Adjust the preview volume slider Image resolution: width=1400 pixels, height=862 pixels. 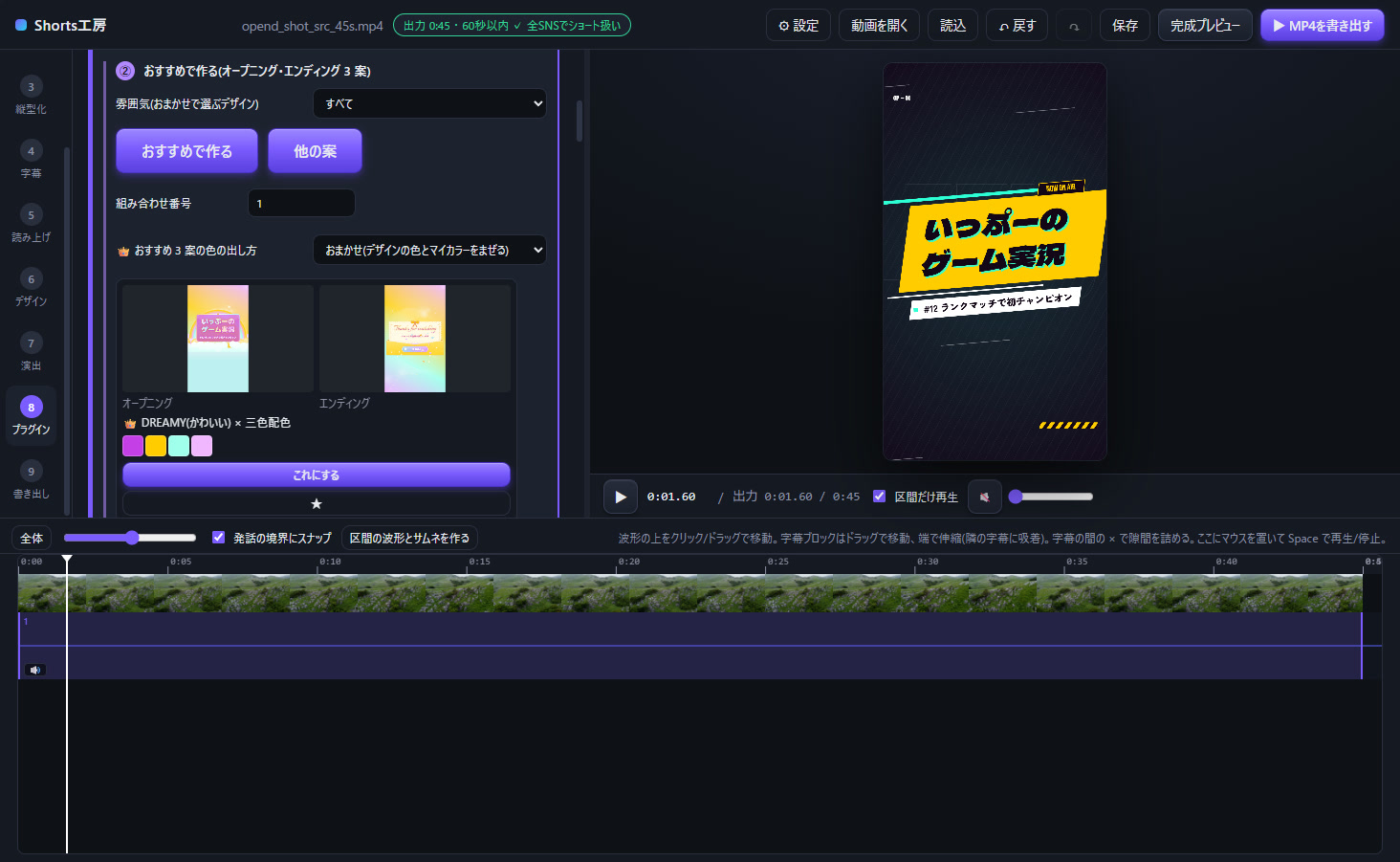pos(1050,497)
